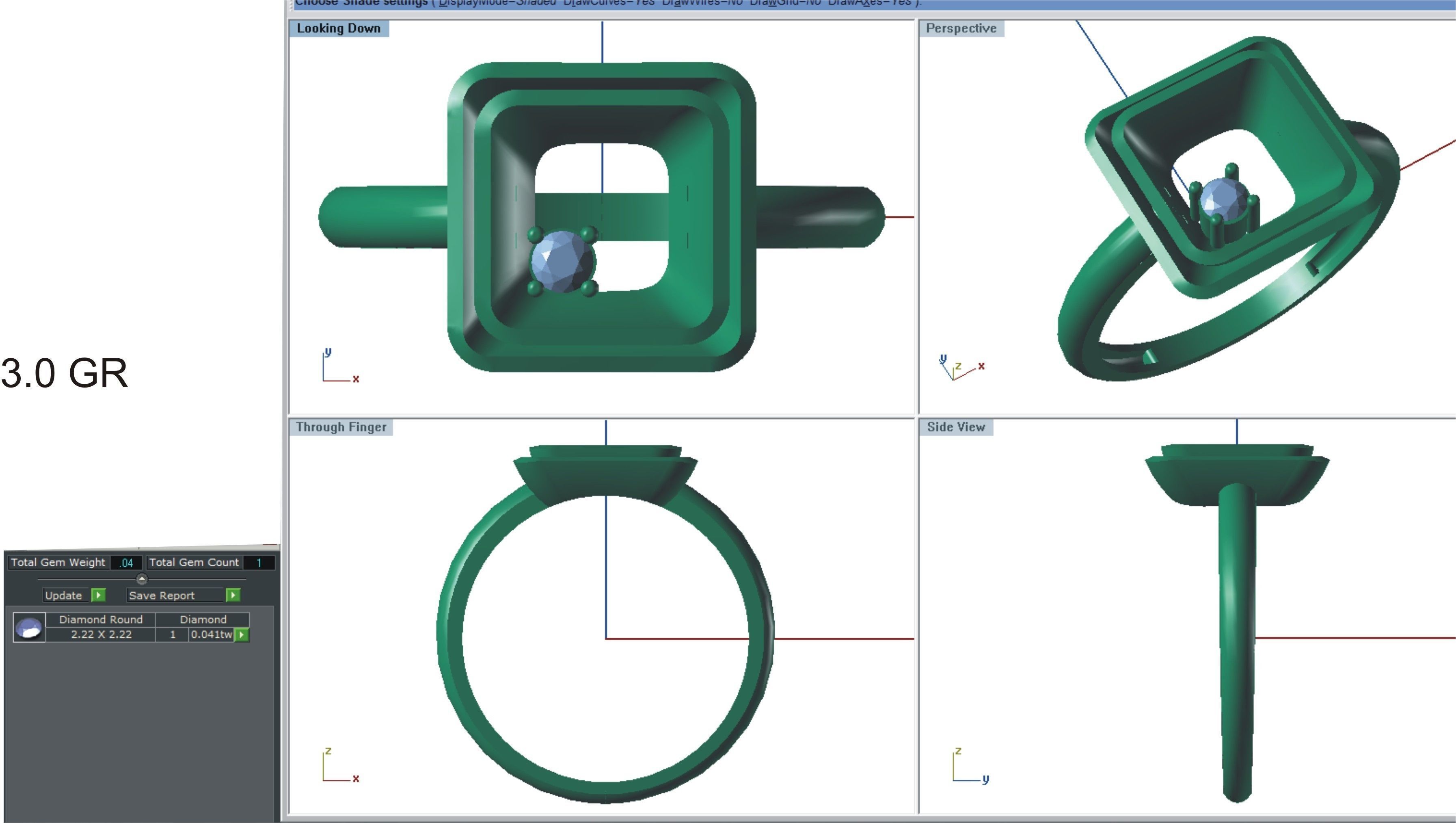This screenshot has height=823, width=1456.
Task: Collapse the panel with the up-arrow handle
Action: 142,578
